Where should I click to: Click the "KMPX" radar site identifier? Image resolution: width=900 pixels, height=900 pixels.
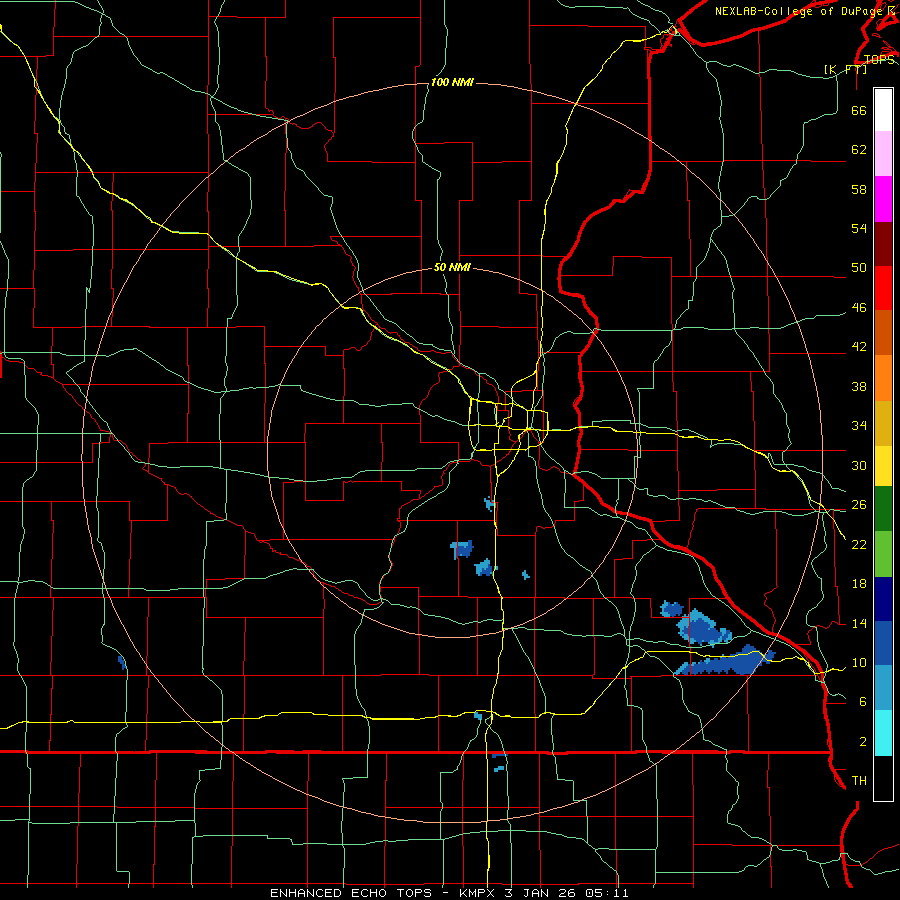point(476,893)
